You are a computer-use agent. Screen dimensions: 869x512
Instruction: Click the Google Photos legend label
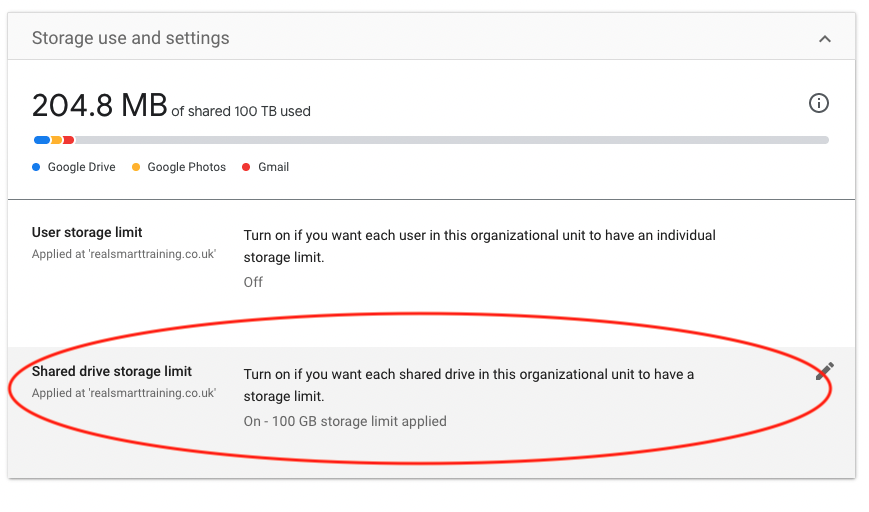coord(186,167)
